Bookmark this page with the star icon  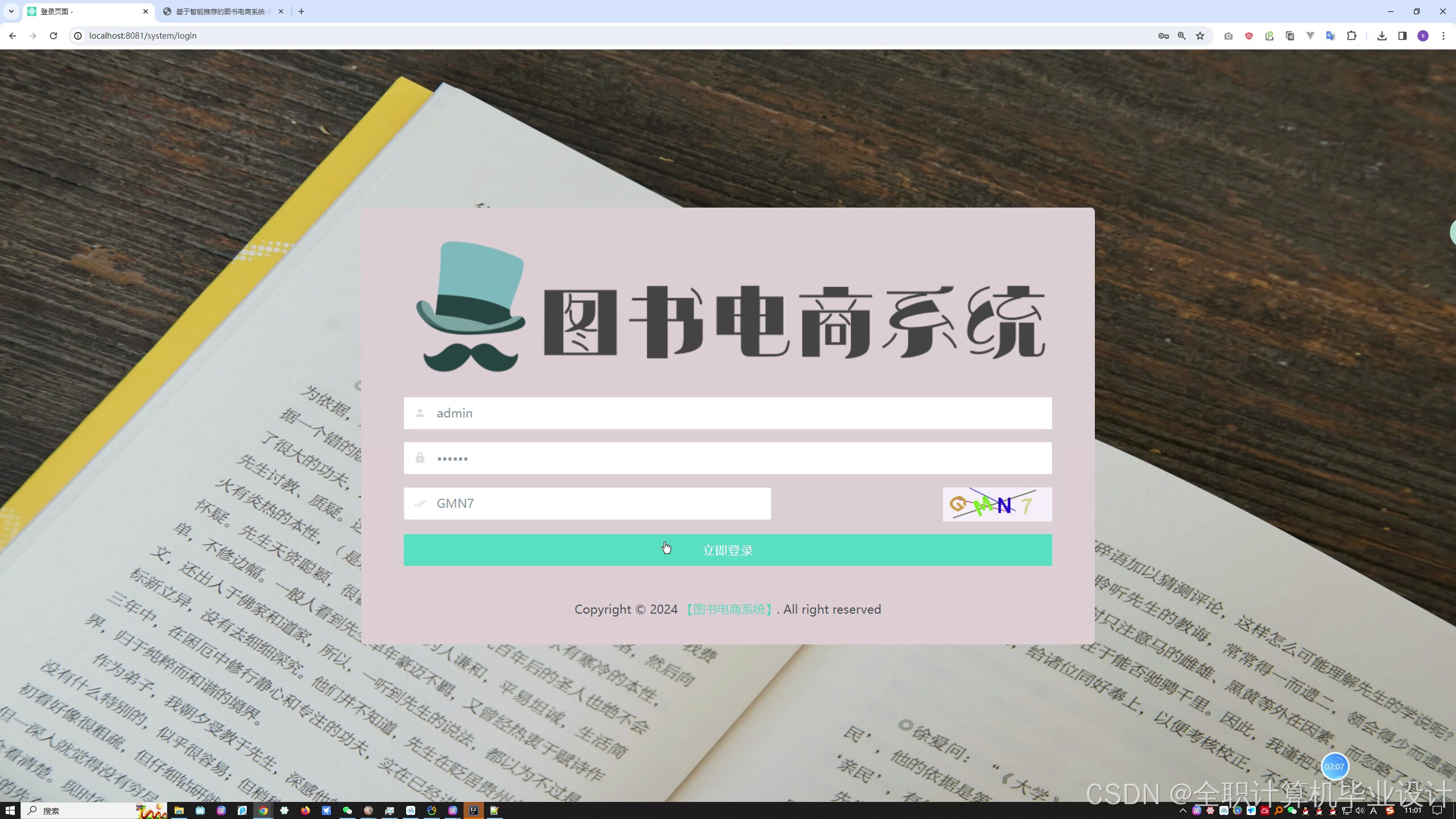1200,36
